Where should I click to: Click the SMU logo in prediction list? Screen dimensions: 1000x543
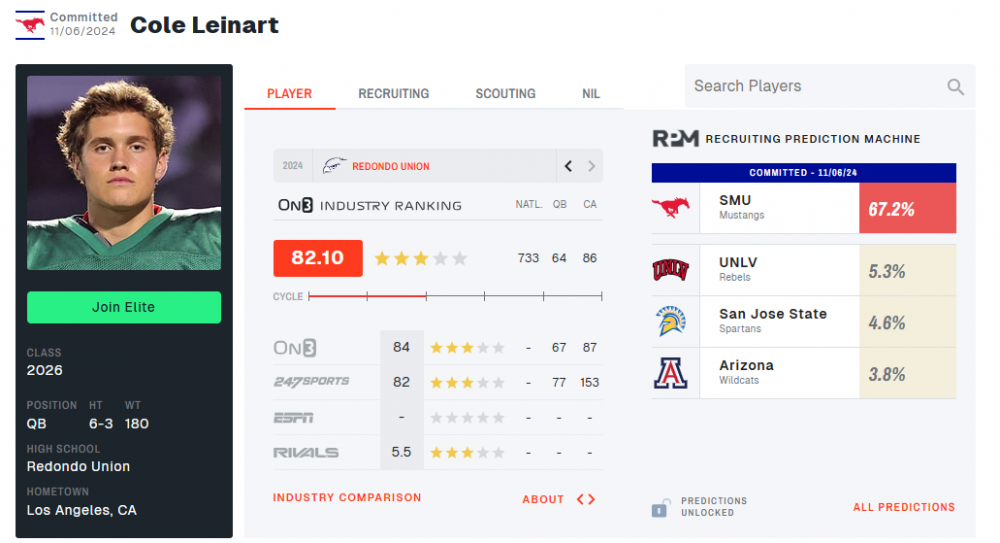pos(671,208)
